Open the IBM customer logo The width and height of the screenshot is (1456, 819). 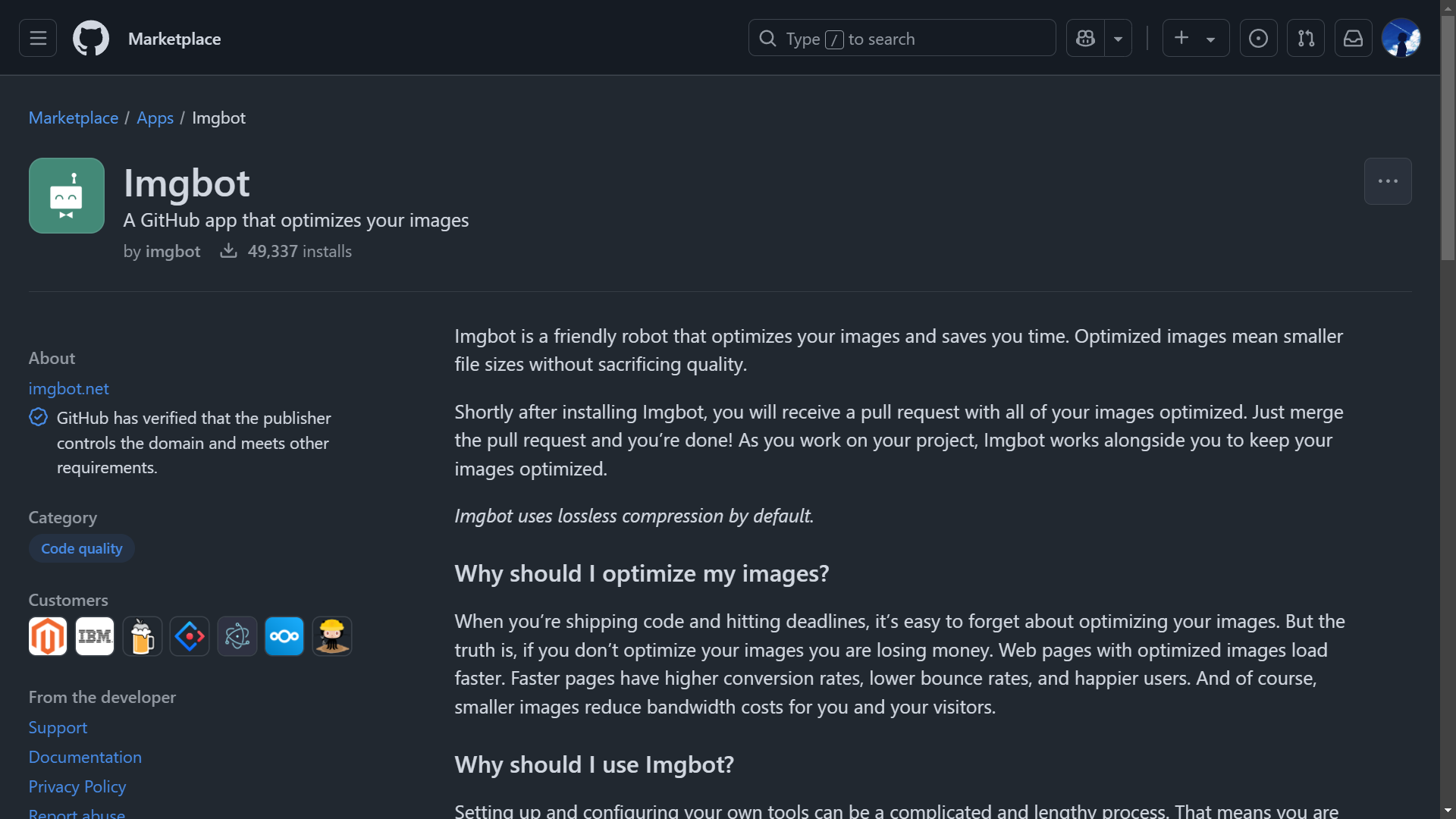[95, 636]
